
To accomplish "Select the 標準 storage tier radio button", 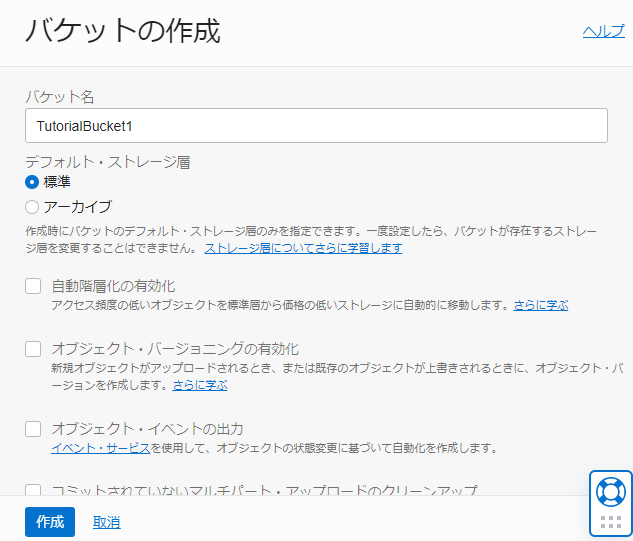I will [32, 182].
